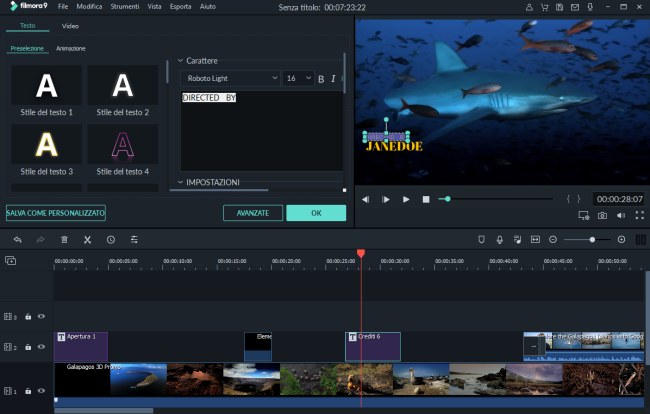Screen dimensions: 650x414
Task: Play the preview video
Action: pyautogui.click(x=406, y=199)
